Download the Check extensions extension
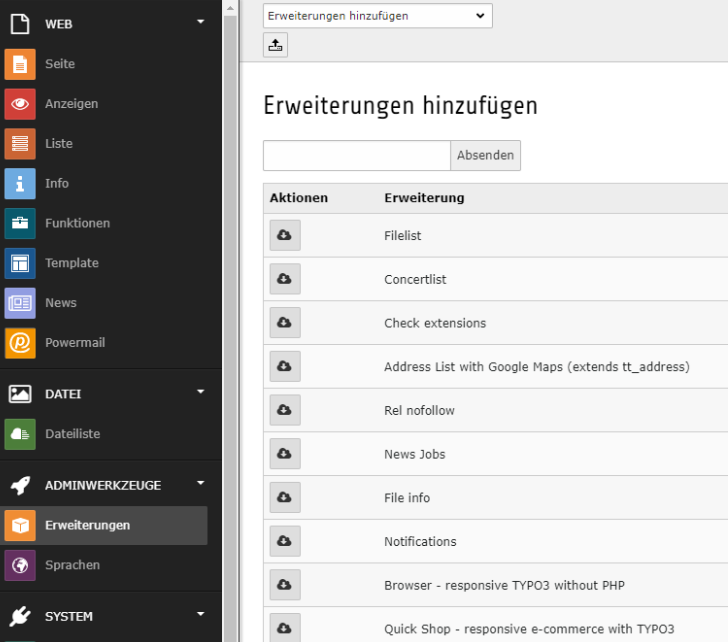This screenshot has width=728, height=642. [285, 323]
